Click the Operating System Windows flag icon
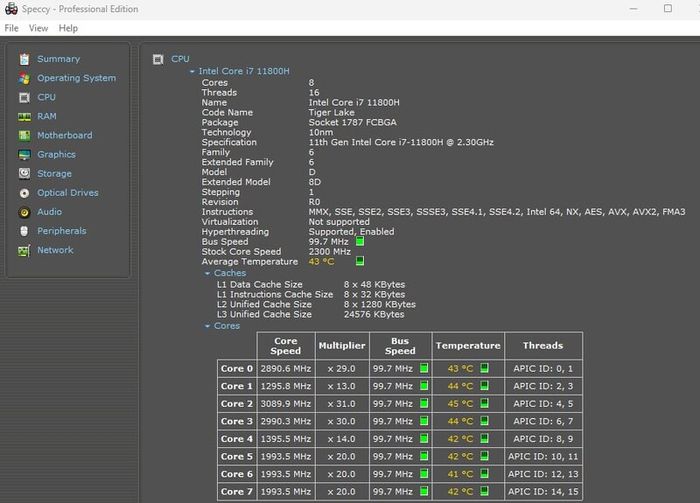The width and height of the screenshot is (700, 503). click(x=24, y=79)
